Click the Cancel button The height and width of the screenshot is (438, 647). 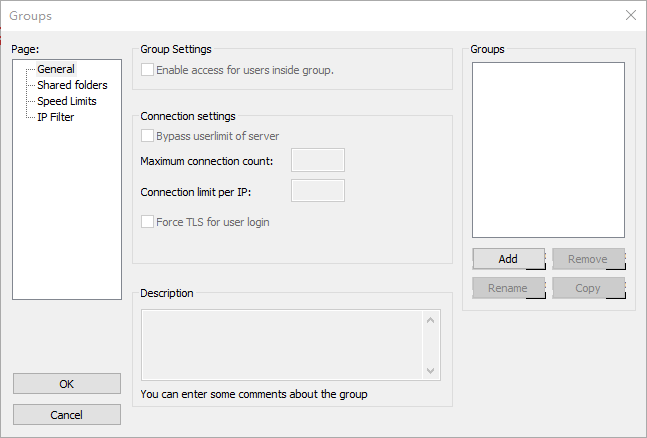pyautogui.click(x=67, y=414)
